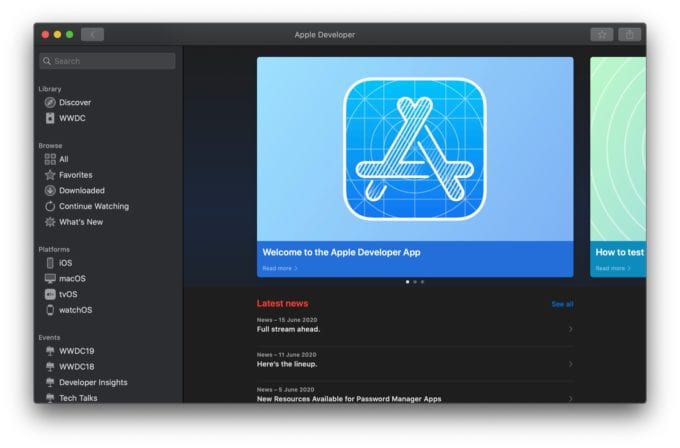Open What's New in sidebar
Viewport: 680px width, 448px height.
point(81,222)
